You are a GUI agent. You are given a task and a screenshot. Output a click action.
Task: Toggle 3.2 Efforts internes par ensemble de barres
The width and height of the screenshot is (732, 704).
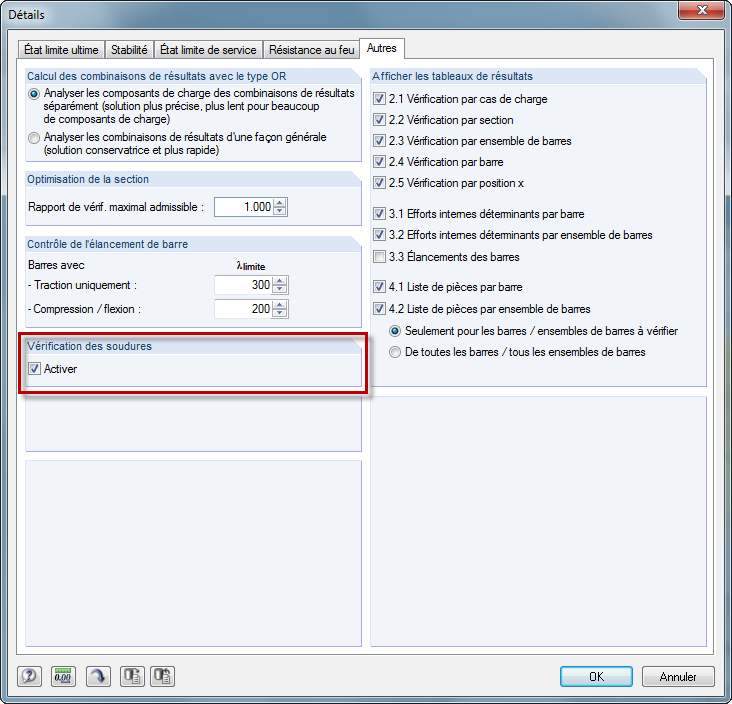pos(379,235)
